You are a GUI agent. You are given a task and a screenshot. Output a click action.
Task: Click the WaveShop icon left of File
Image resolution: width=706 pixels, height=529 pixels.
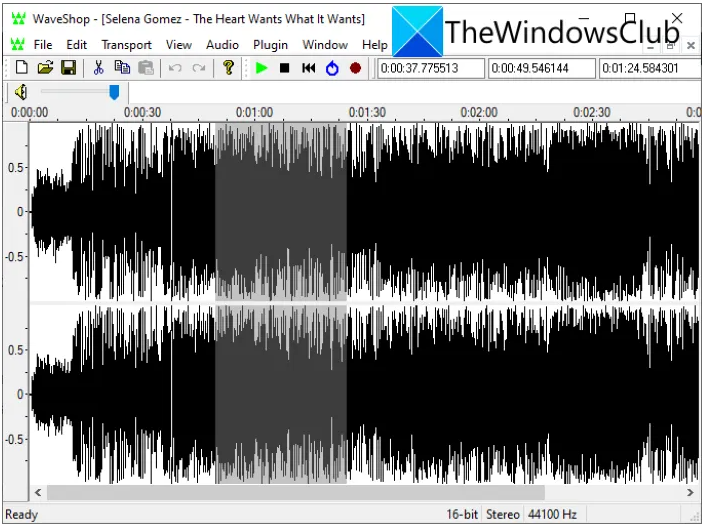pyautogui.click(x=18, y=45)
